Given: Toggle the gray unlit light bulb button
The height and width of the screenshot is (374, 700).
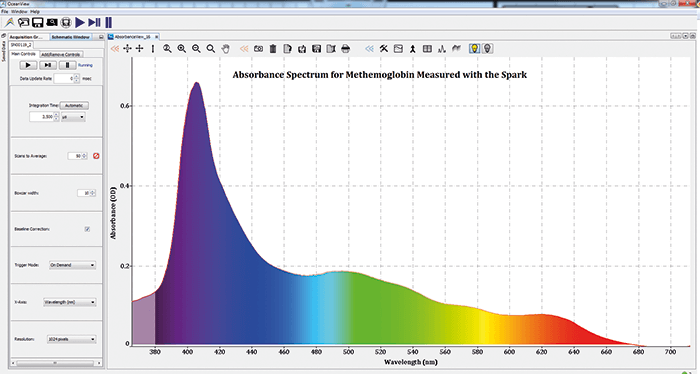Looking at the screenshot, I should [488, 48].
